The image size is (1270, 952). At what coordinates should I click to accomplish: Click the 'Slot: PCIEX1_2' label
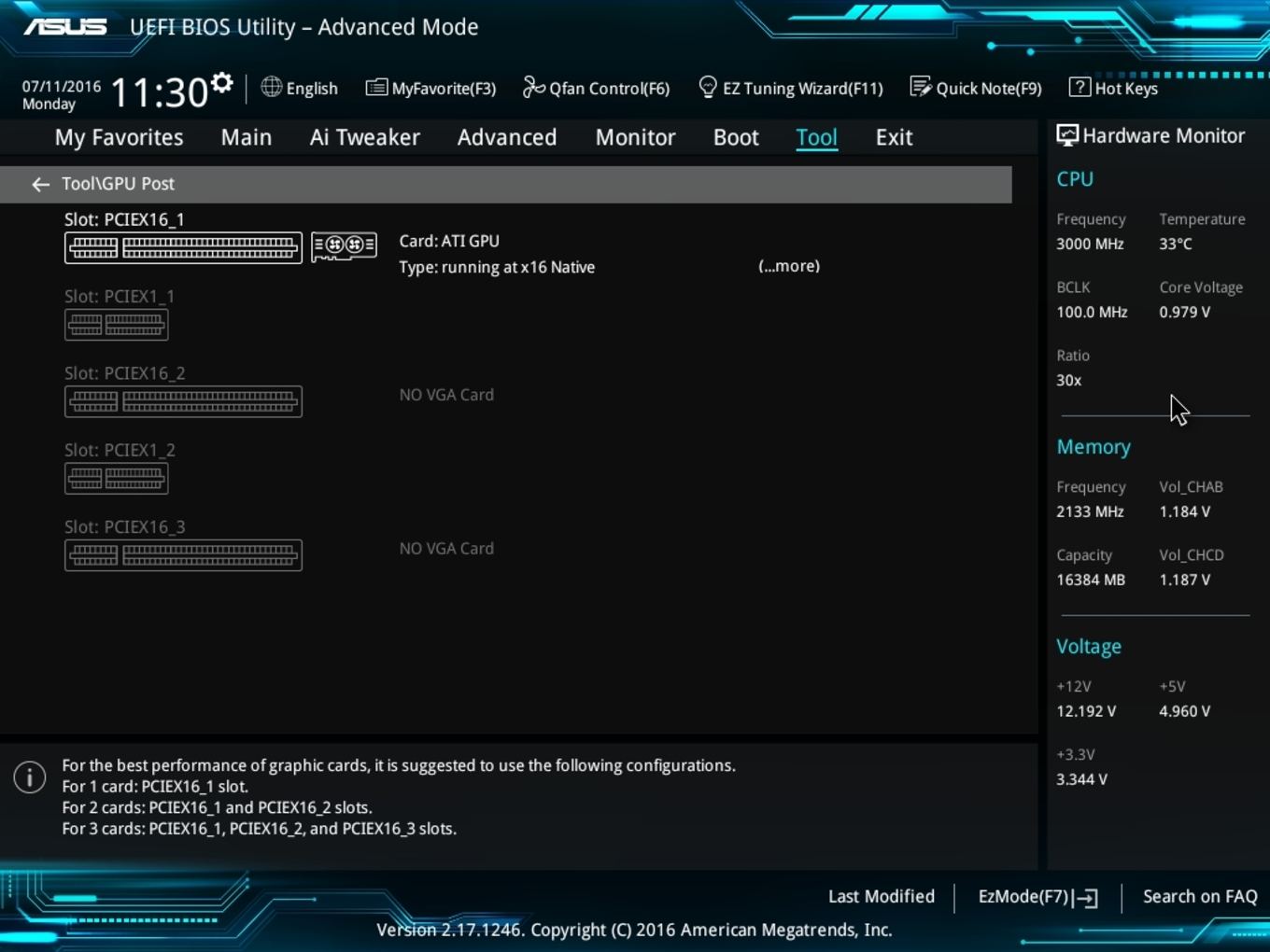120,450
